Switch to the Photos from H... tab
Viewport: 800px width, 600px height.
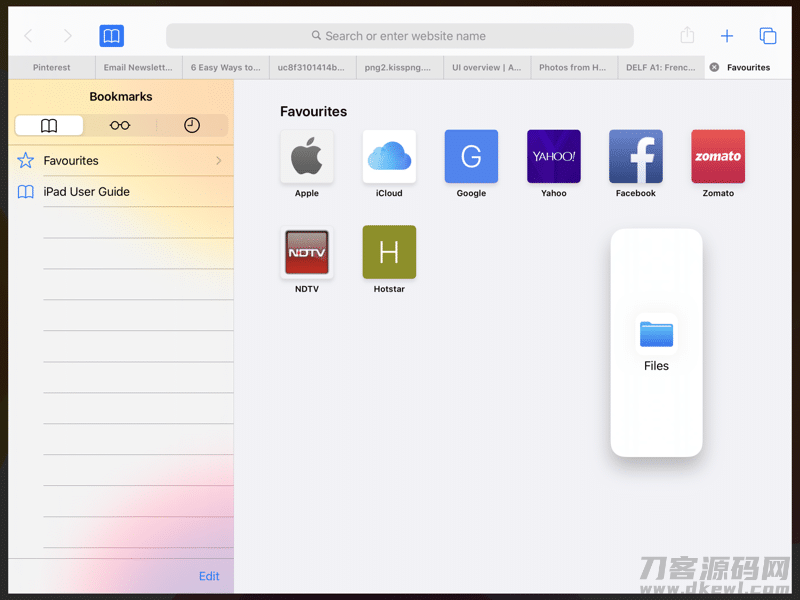click(573, 67)
